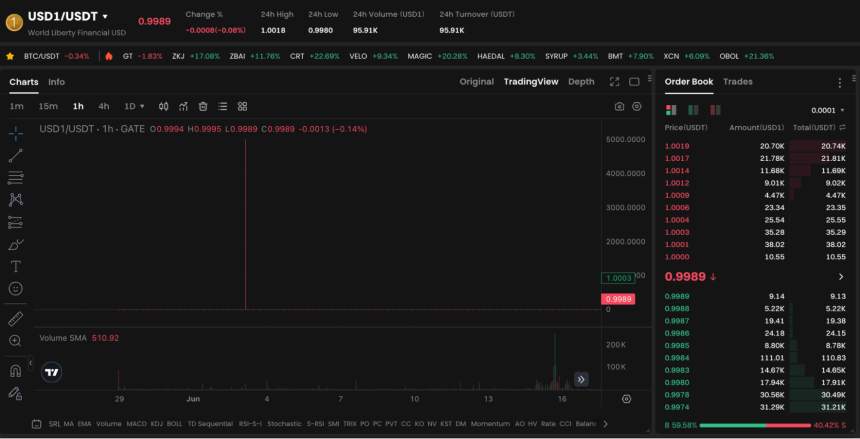The height and width of the screenshot is (439, 860).
Task: Toggle lock all drawing tools
Action: point(16,393)
